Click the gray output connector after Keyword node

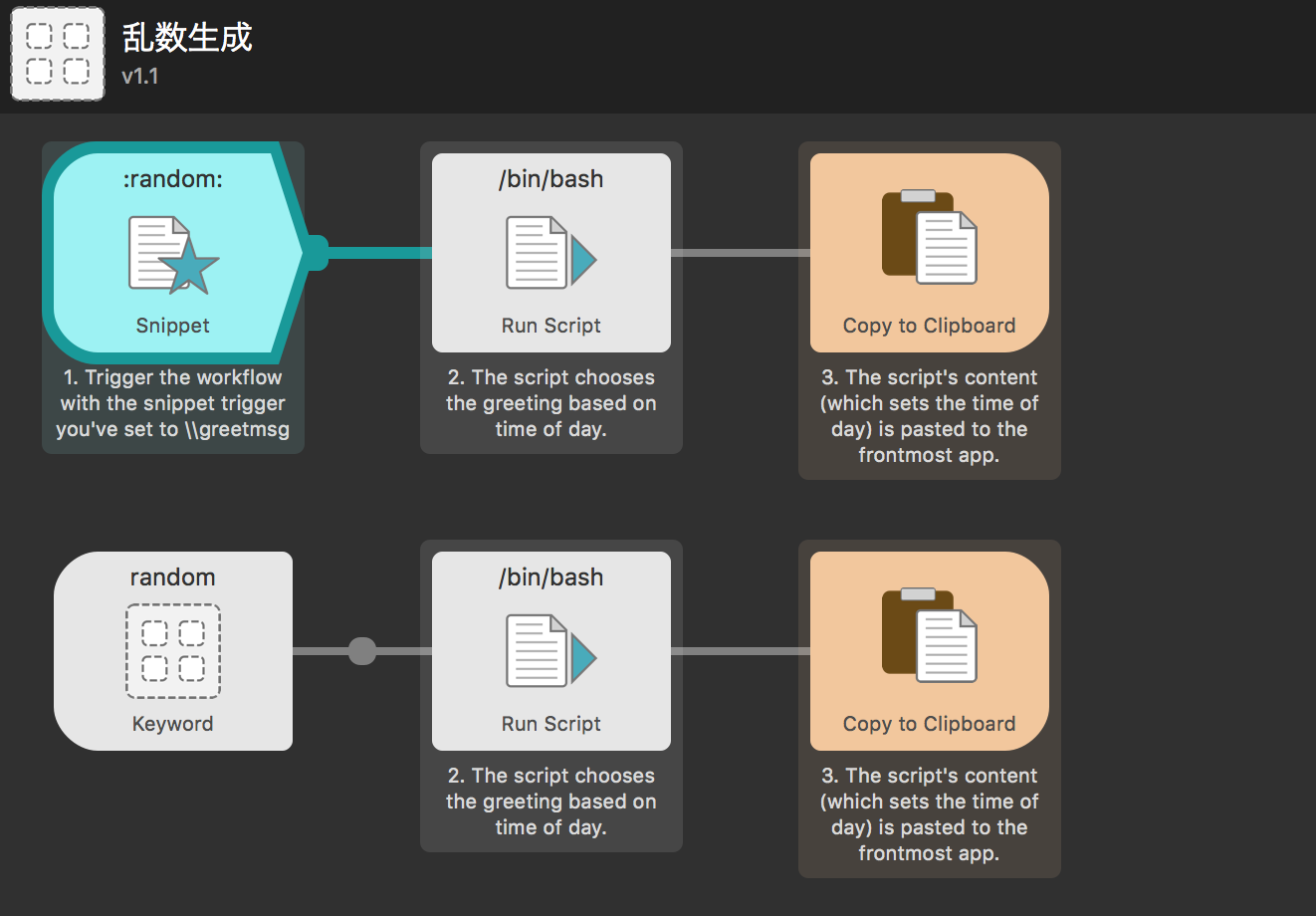tap(362, 651)
